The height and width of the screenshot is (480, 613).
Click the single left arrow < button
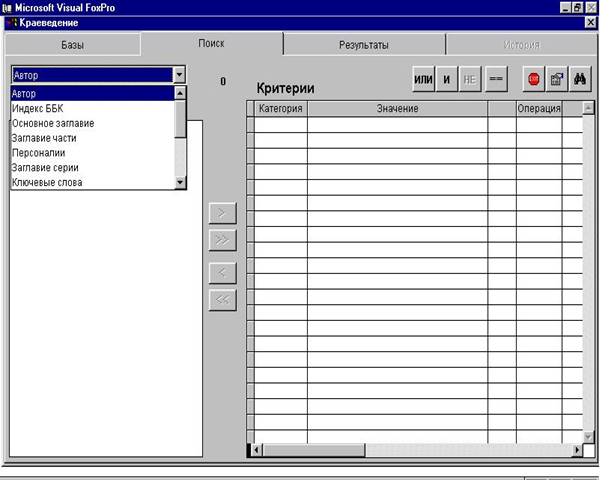pos(222,271)
